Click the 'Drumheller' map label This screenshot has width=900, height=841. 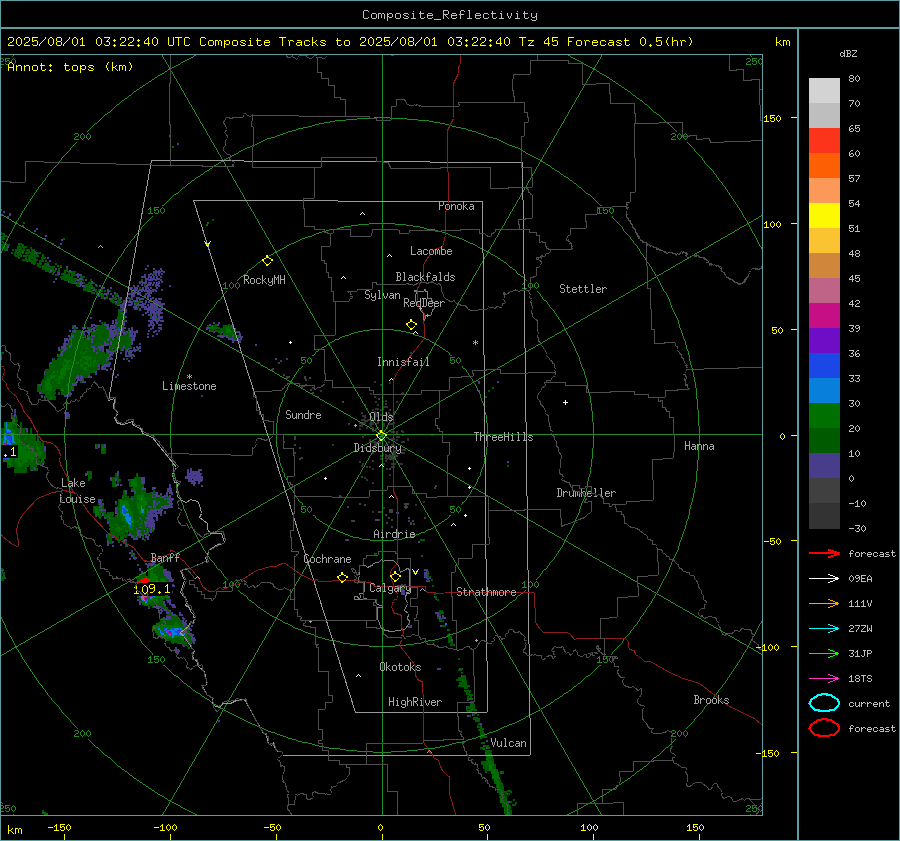click(x=586, y=493)
